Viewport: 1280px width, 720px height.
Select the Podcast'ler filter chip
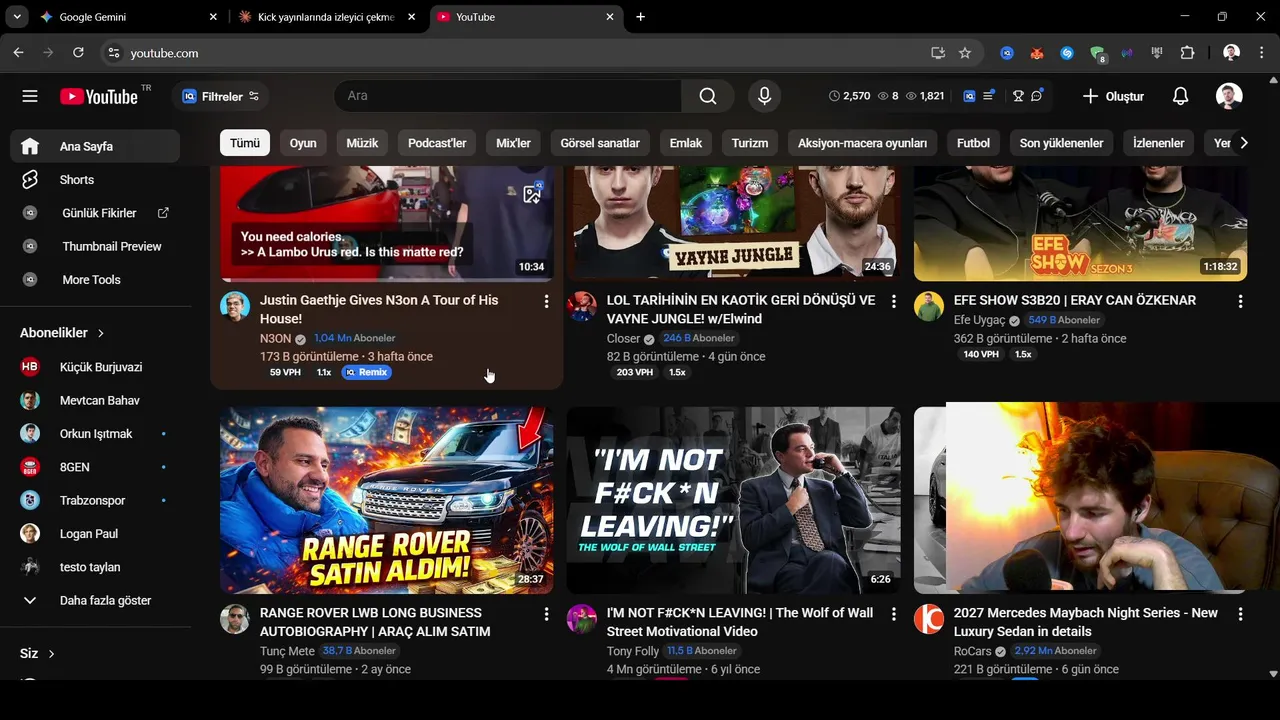[437, 143]
